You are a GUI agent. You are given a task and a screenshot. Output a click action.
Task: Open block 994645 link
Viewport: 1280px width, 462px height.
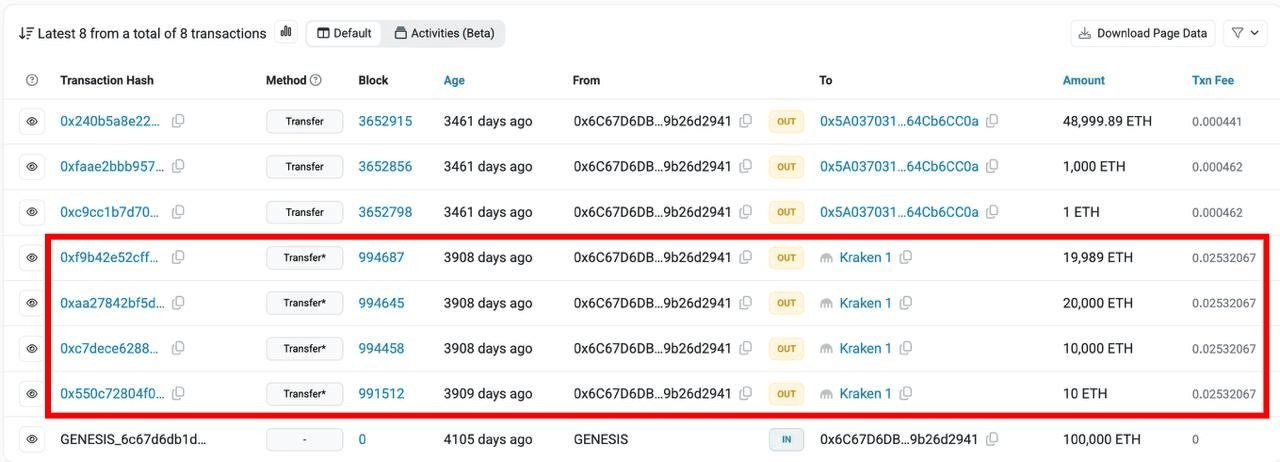click(382, 303)
